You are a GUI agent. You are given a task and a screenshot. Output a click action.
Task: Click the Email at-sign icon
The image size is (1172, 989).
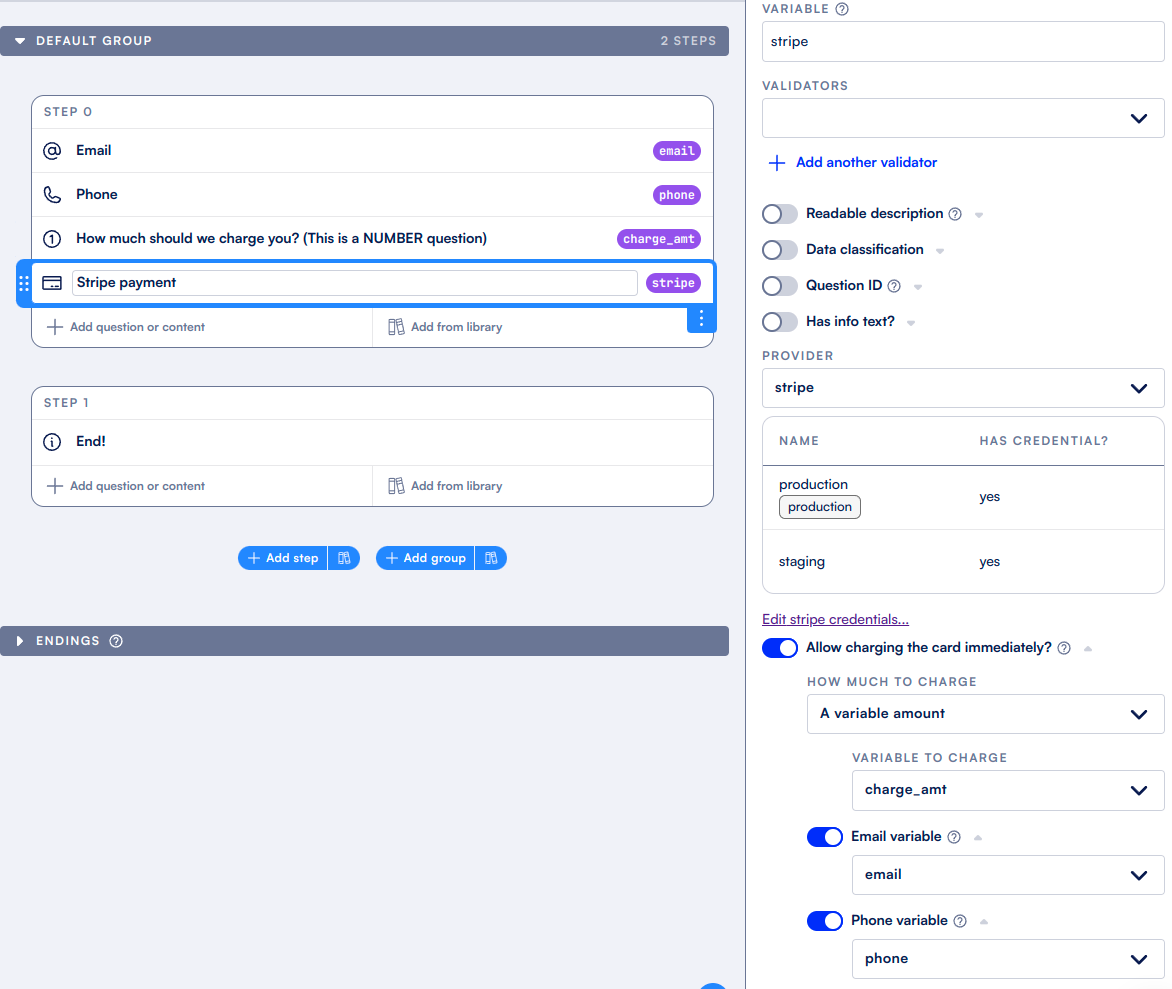pos(52,151)
